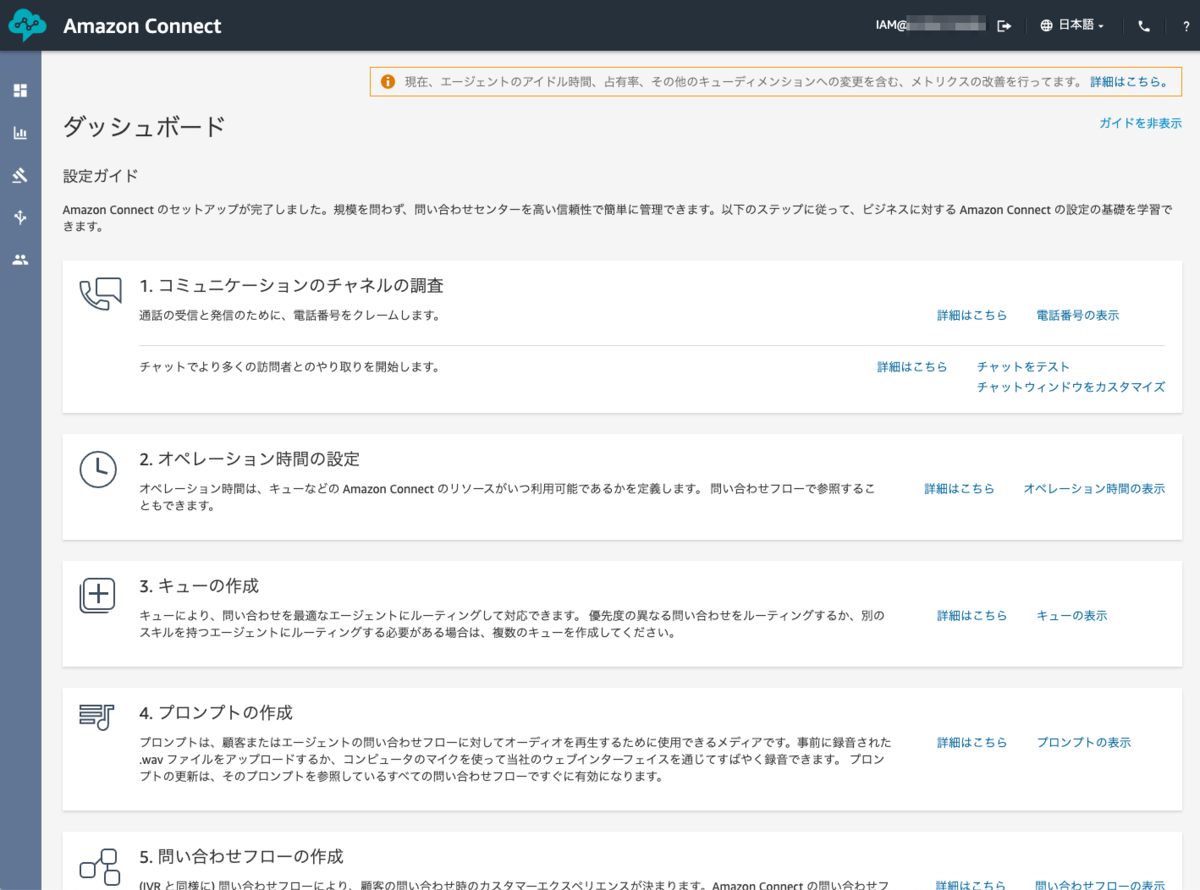The height and width of the screenshot is (890, 1200).
Task: Click heading 1. コミュニケーションのチャネルの調査
Action: (x=291, y=286)
